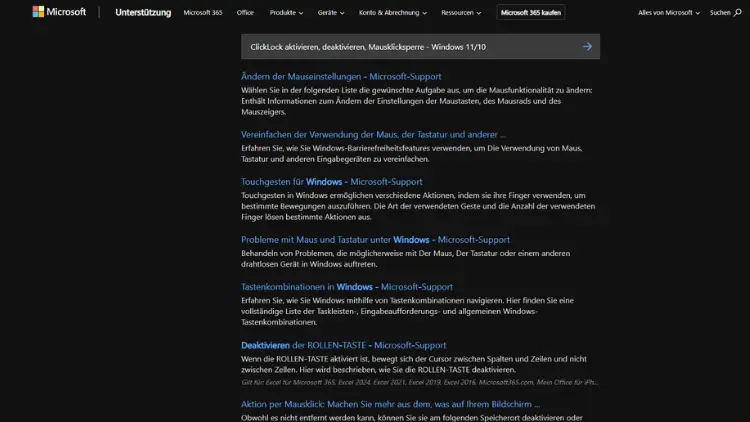Click description starting 'Wenn die ROLLEN-TASTE aktiviert'
Screen dimensions: 750x422
[x=414, y=364]
